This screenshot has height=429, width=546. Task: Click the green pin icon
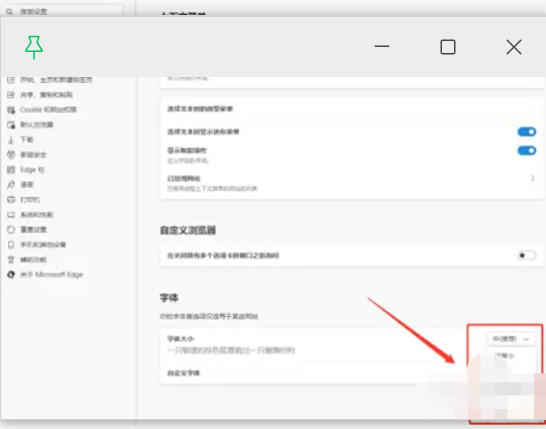click(x=34, y=47)
